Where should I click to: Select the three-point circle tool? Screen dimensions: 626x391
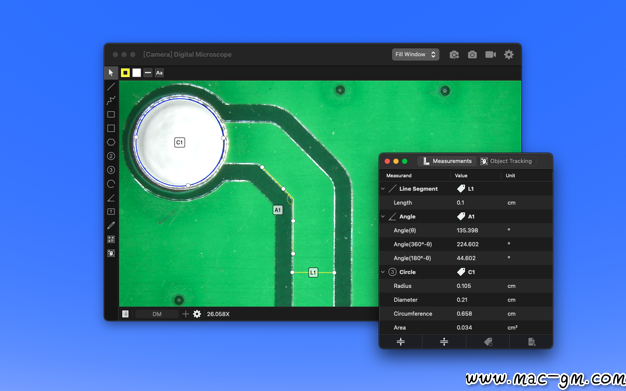click(x=111, y=170)
